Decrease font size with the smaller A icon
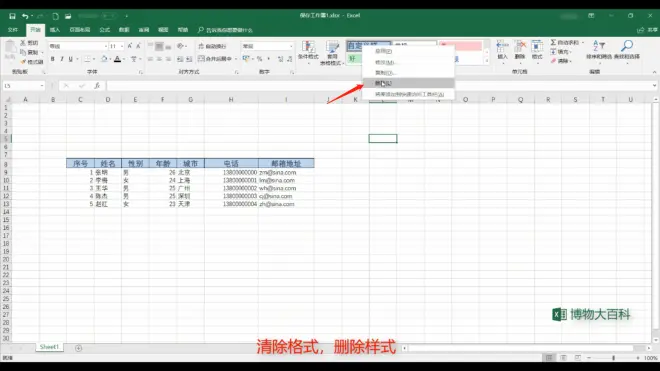The image size is (660, 371). coord(138,46)
